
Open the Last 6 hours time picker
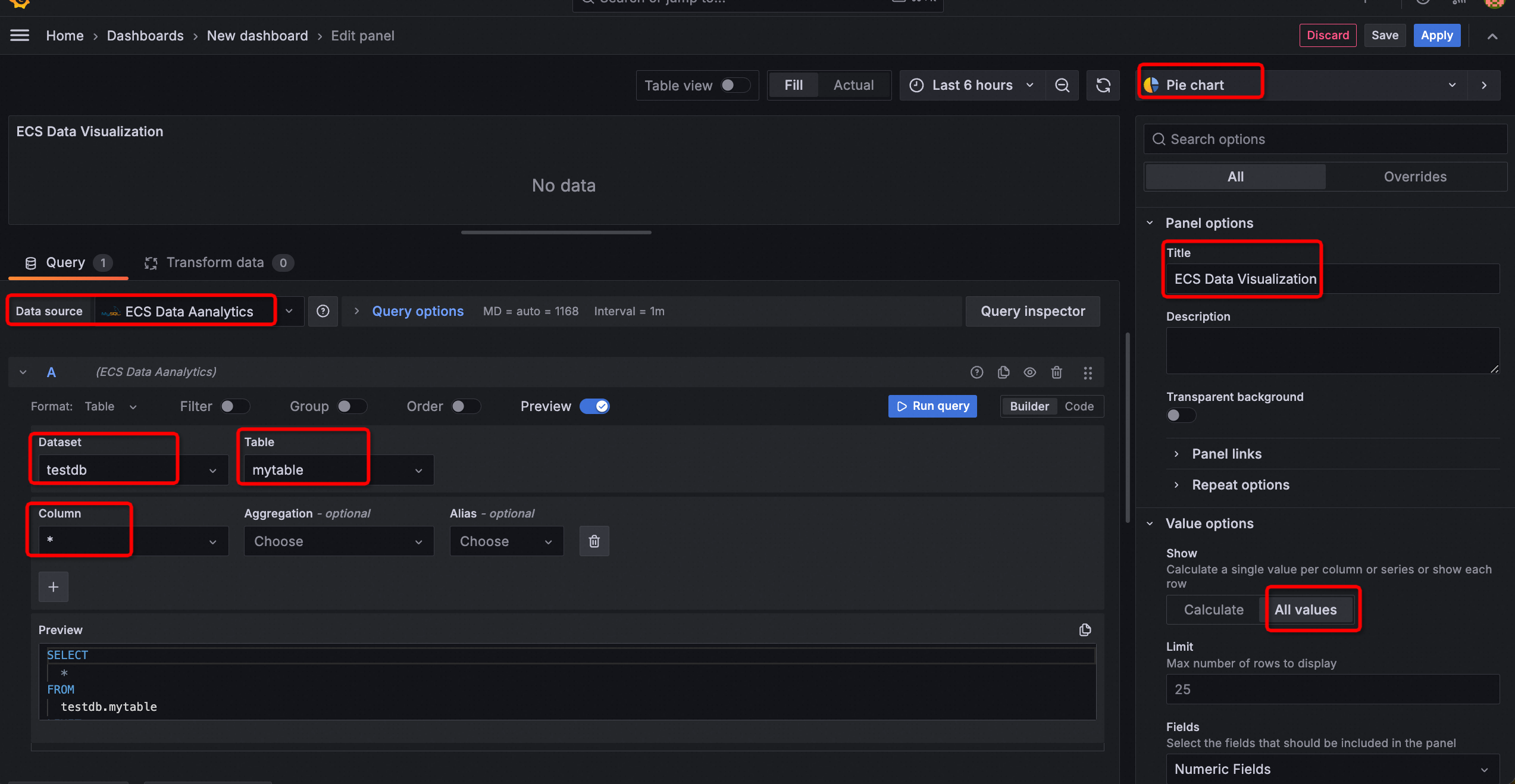[x=973, y=85]
